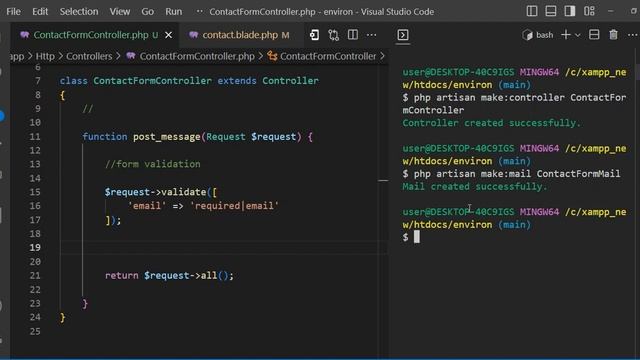Close the ContactFormController.php tab

click(168, 35)
